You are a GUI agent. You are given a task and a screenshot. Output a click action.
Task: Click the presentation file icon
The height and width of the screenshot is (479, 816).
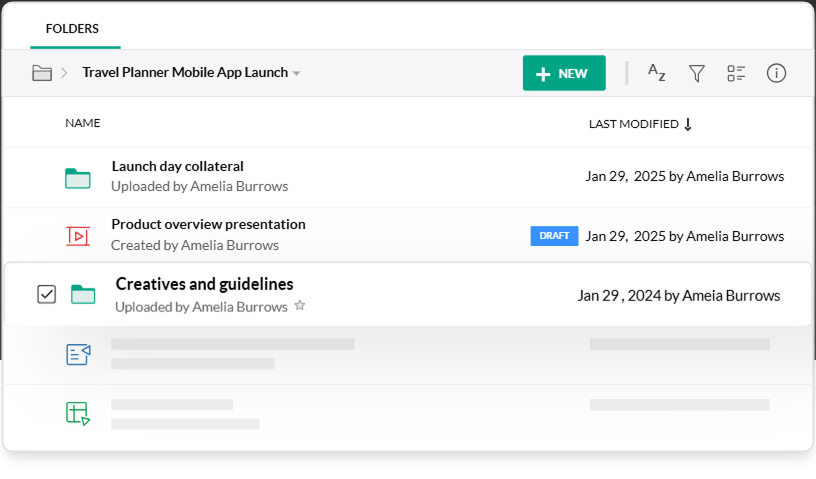(x=78, y=236)
